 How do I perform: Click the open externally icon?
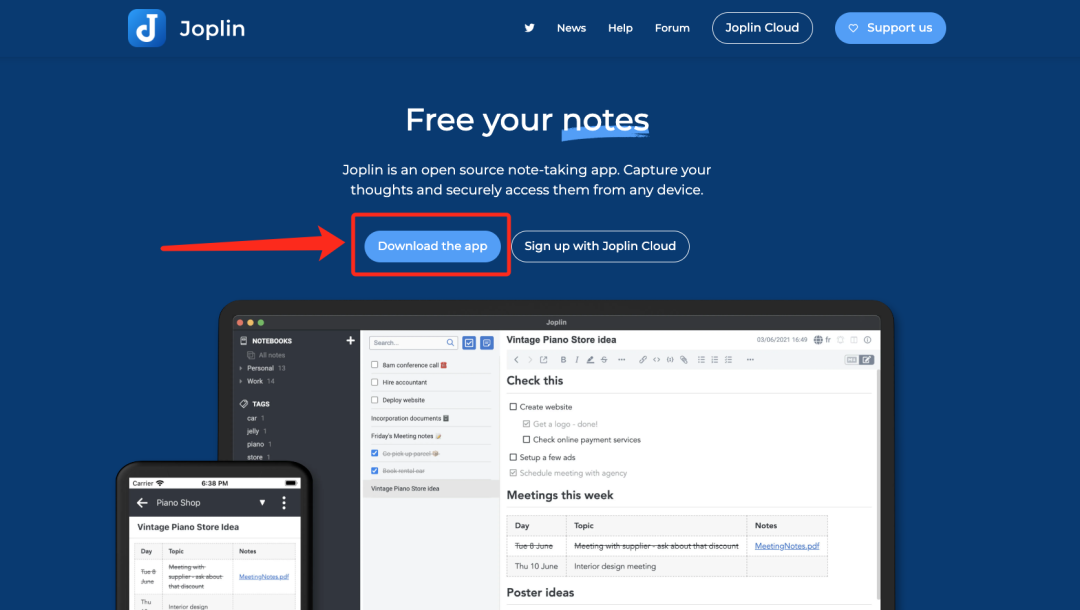[543, 359]
